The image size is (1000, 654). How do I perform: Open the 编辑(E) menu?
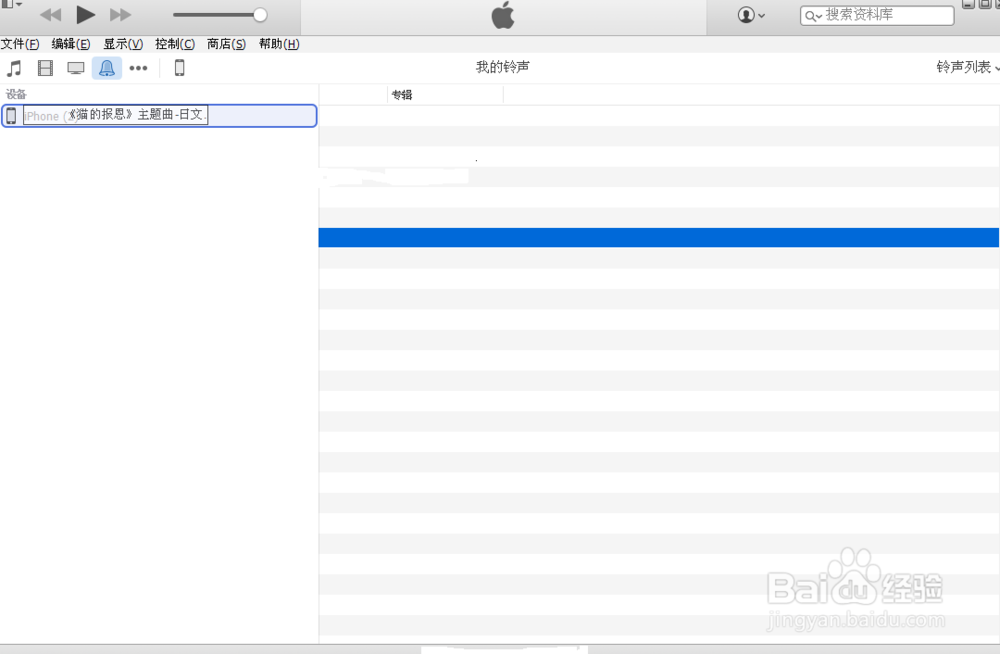[x=71, y=44]
